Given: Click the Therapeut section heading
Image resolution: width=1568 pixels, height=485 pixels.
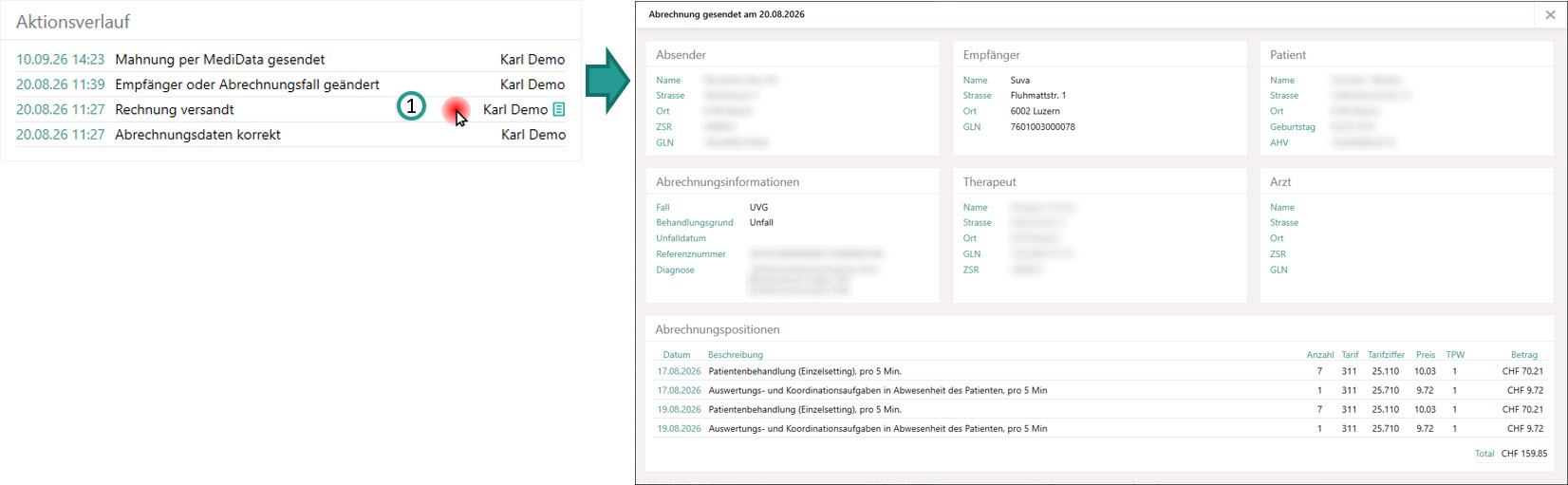Looking at the screenshot, I should tap(990, 182).
